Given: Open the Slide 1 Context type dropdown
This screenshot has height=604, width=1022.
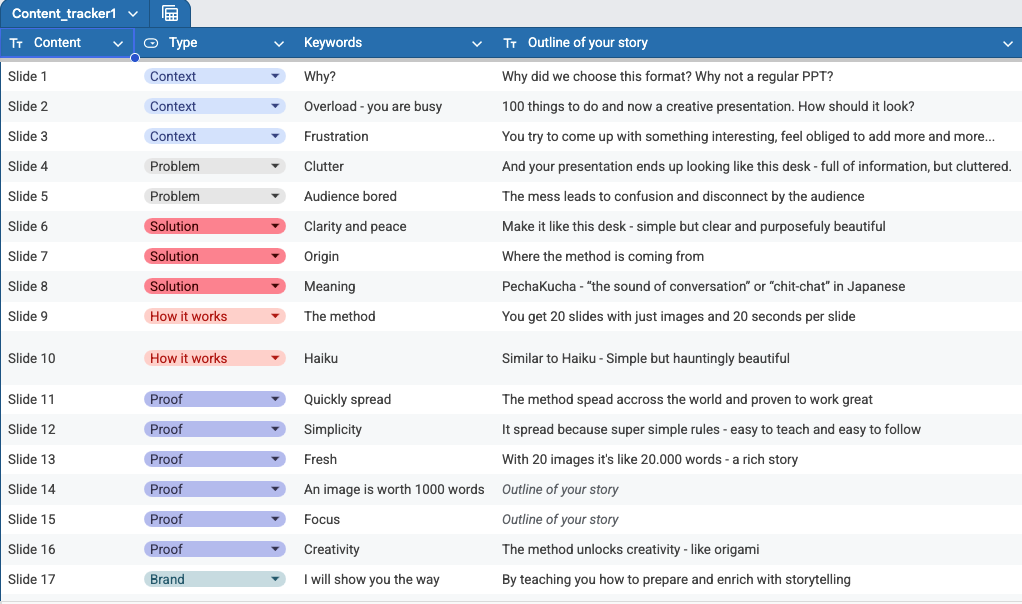Looking at the screenshot, I should (x=275, y=76).
